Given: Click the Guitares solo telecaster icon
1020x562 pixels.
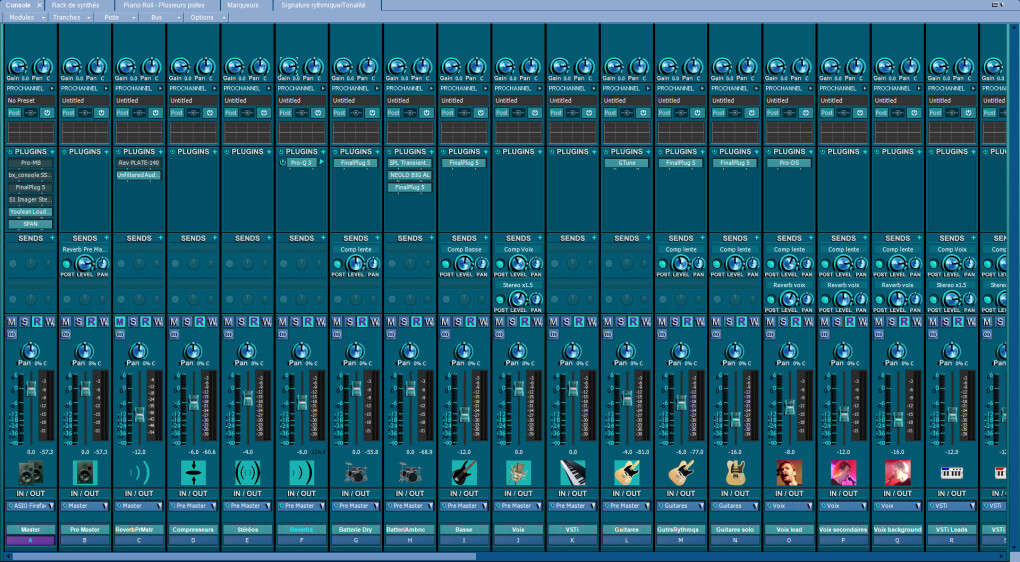Looking at the screenshot, I should tap(735, 473).
